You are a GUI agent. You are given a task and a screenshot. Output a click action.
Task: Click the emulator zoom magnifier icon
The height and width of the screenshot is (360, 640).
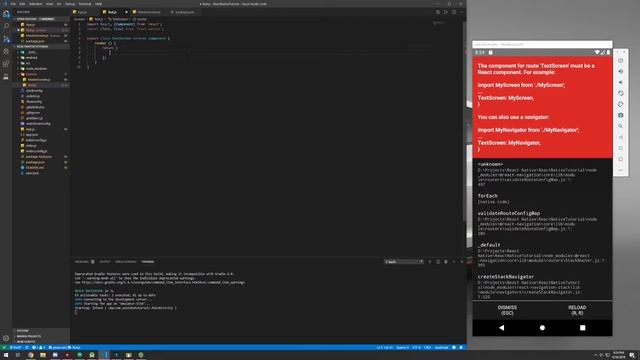tap(620, 126)
